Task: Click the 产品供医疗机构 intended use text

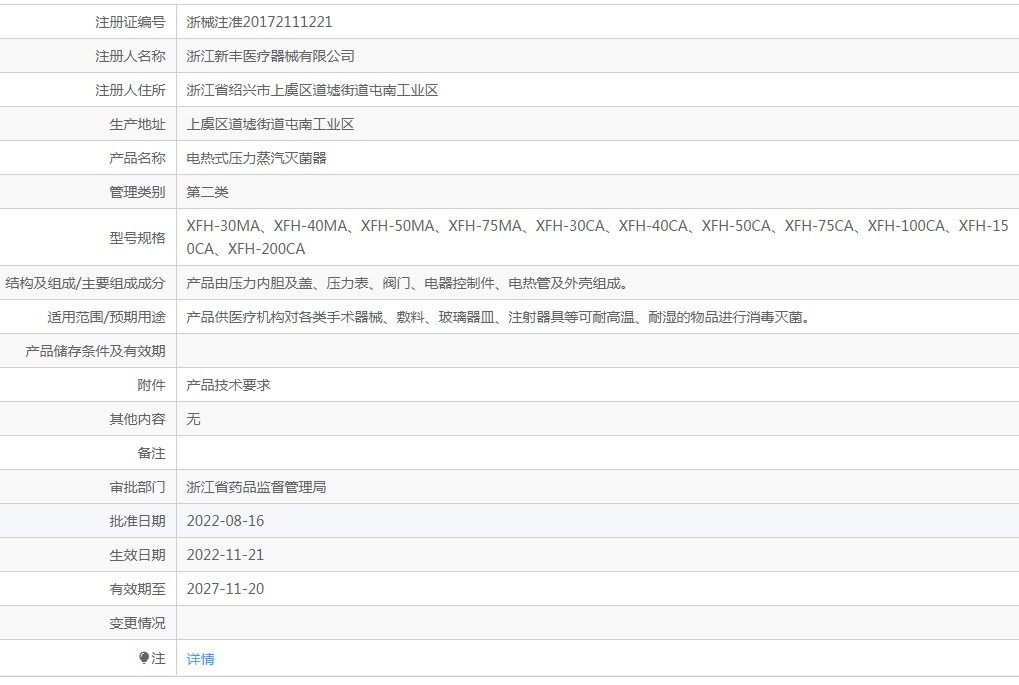Action: 498,317
